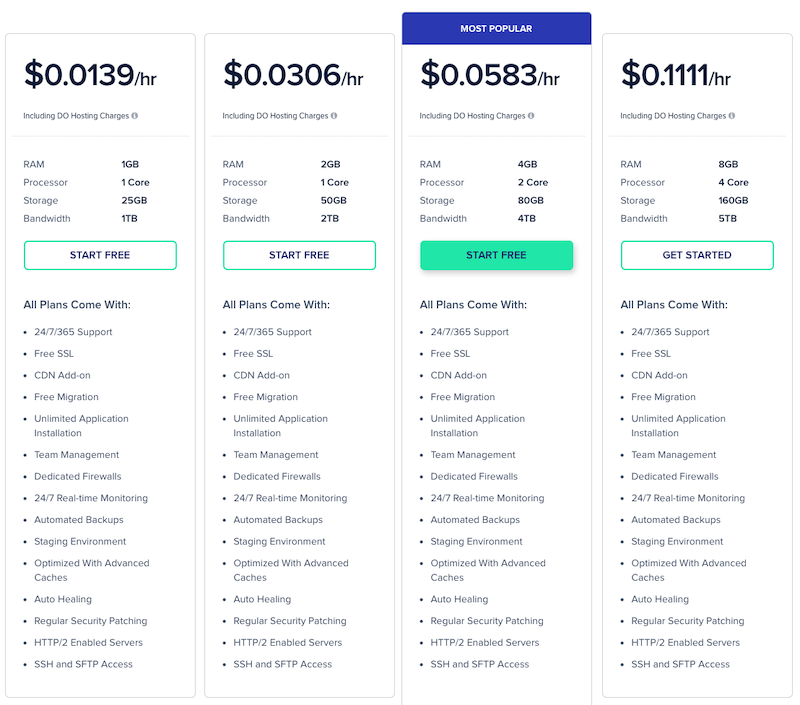Click info icon on $0.0306/hr plan
This screenshot has width=800, height=705.
pyautogui.click(x=334, y=116)
